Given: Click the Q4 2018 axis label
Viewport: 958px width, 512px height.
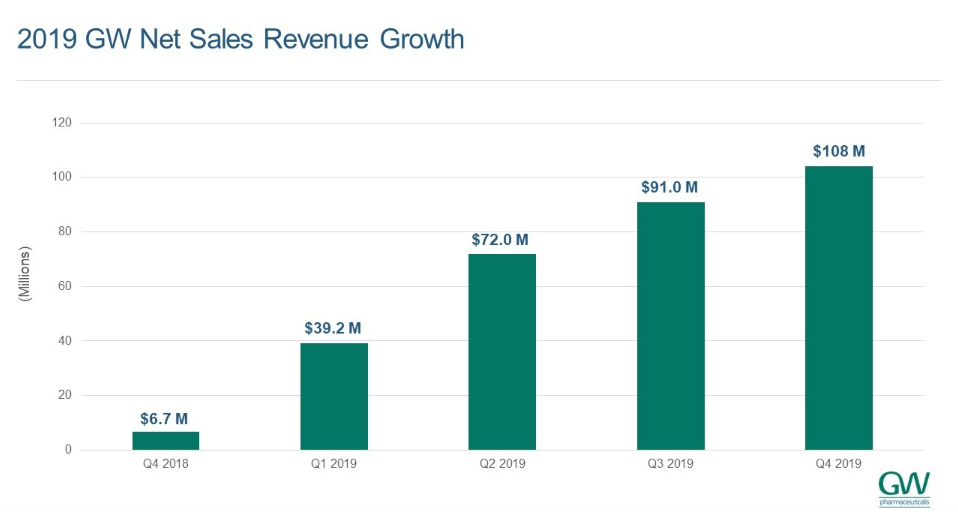Looking at the screenshot, I should [x=165, y=465].
